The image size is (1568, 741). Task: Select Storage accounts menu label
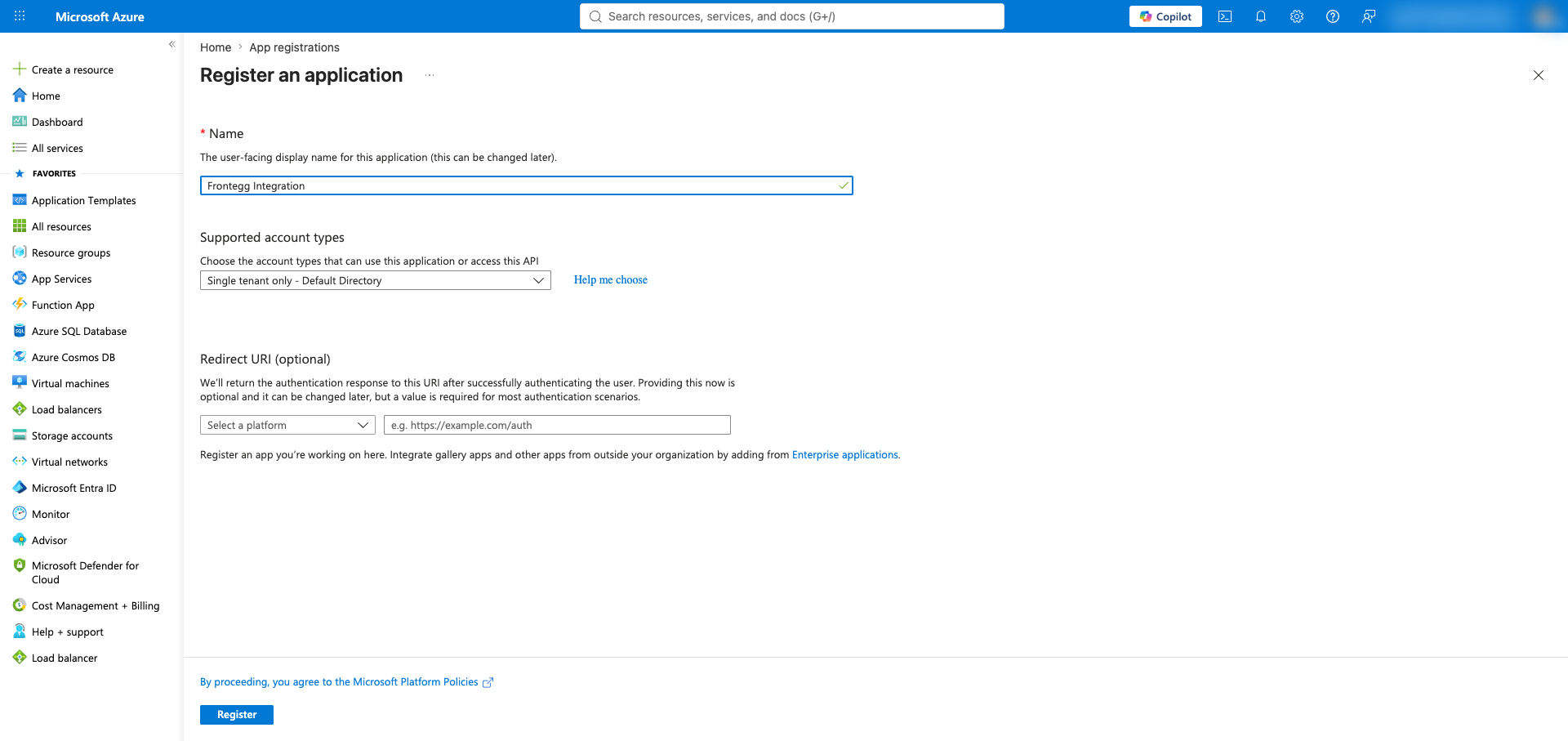tap(72, 435)
